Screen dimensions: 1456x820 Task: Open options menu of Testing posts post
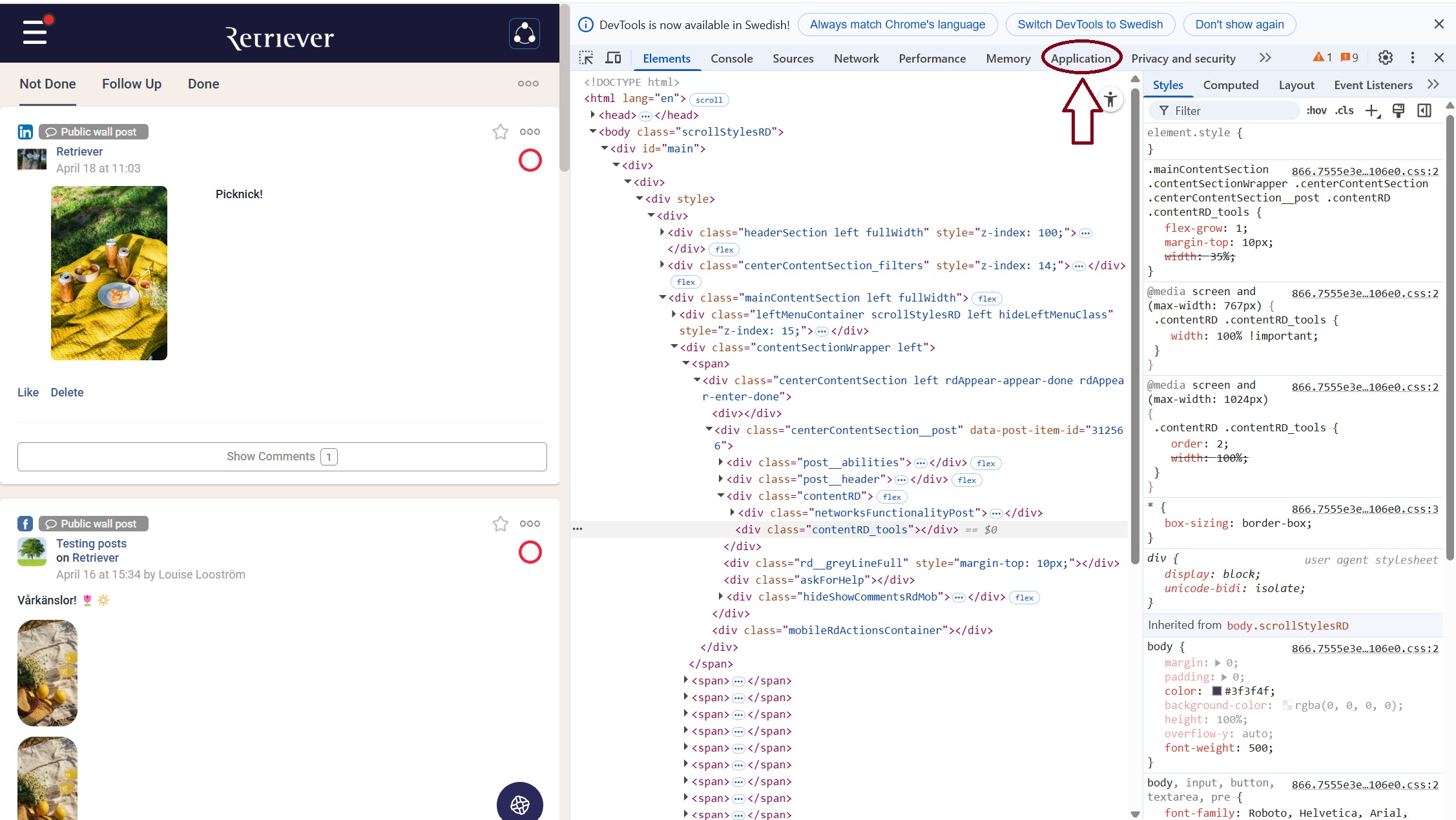[x=530, y=524]
